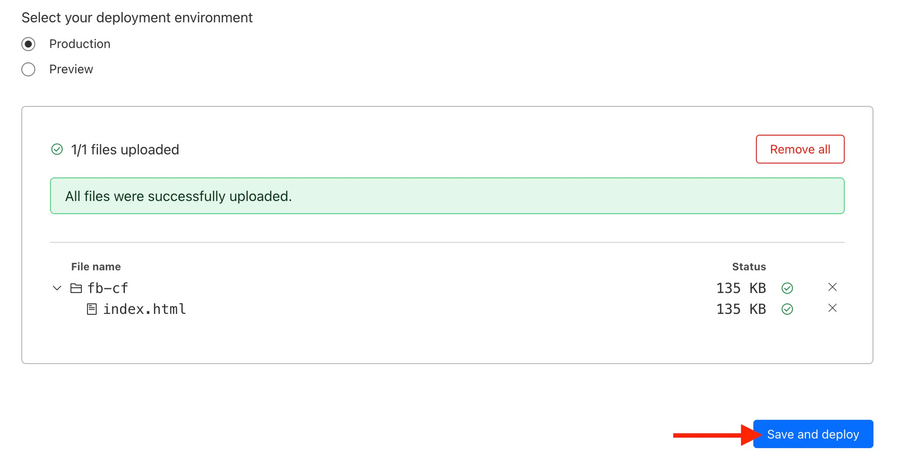Click the files uploaded checkmark icon
Image resolution: width=900 pixels, height=463 pixels.
coord(57,149)
